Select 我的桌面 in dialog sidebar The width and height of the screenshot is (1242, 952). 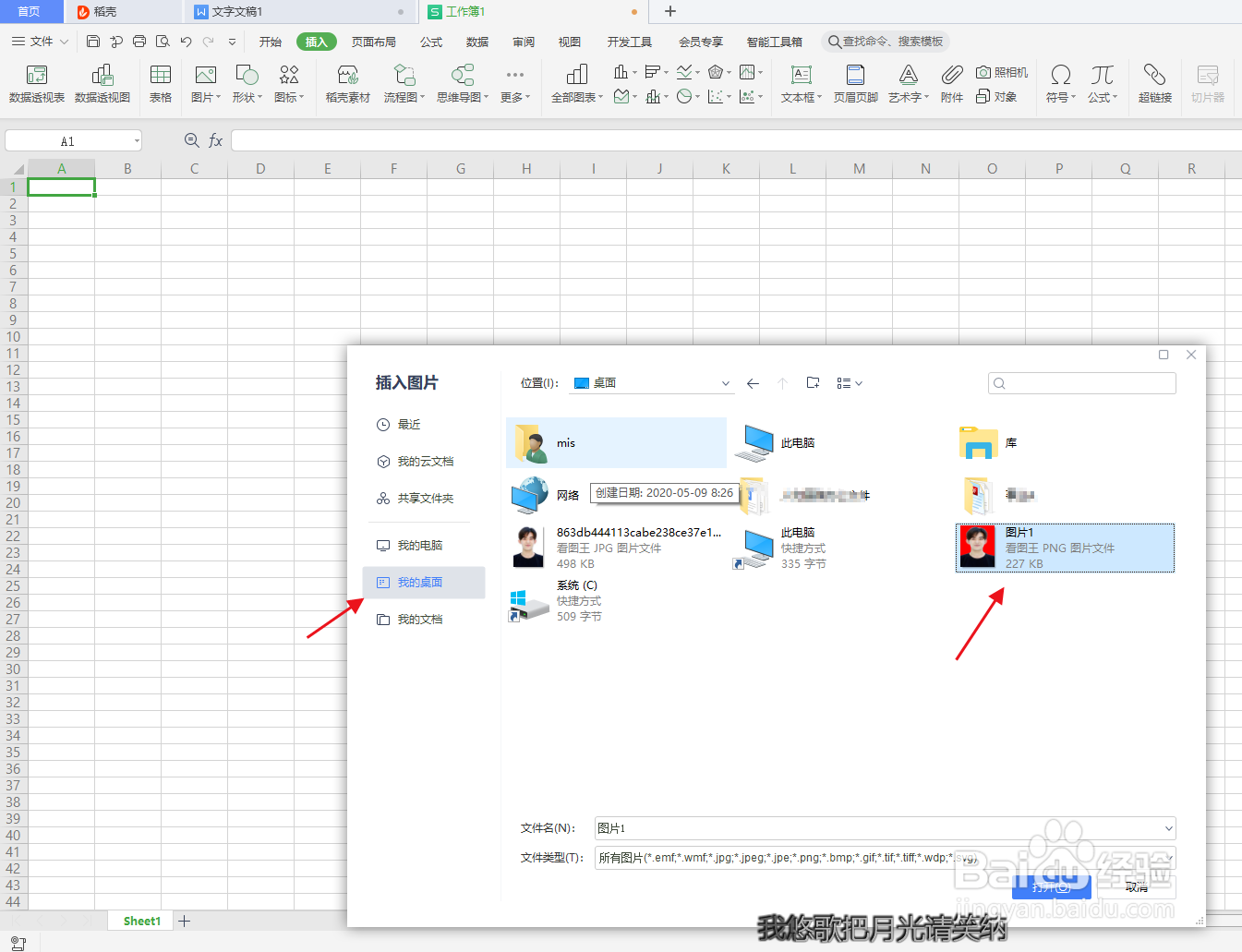click(424, 583)
